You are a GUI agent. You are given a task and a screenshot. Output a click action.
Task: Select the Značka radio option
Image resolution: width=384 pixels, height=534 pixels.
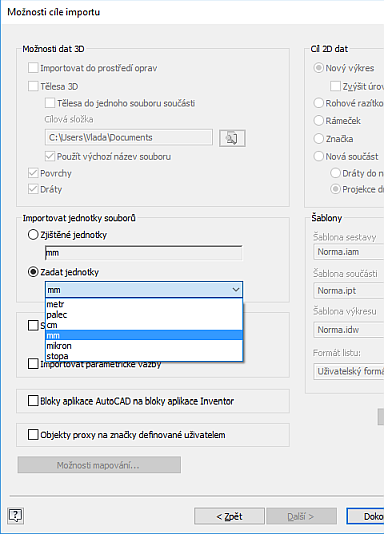(318, 138)
